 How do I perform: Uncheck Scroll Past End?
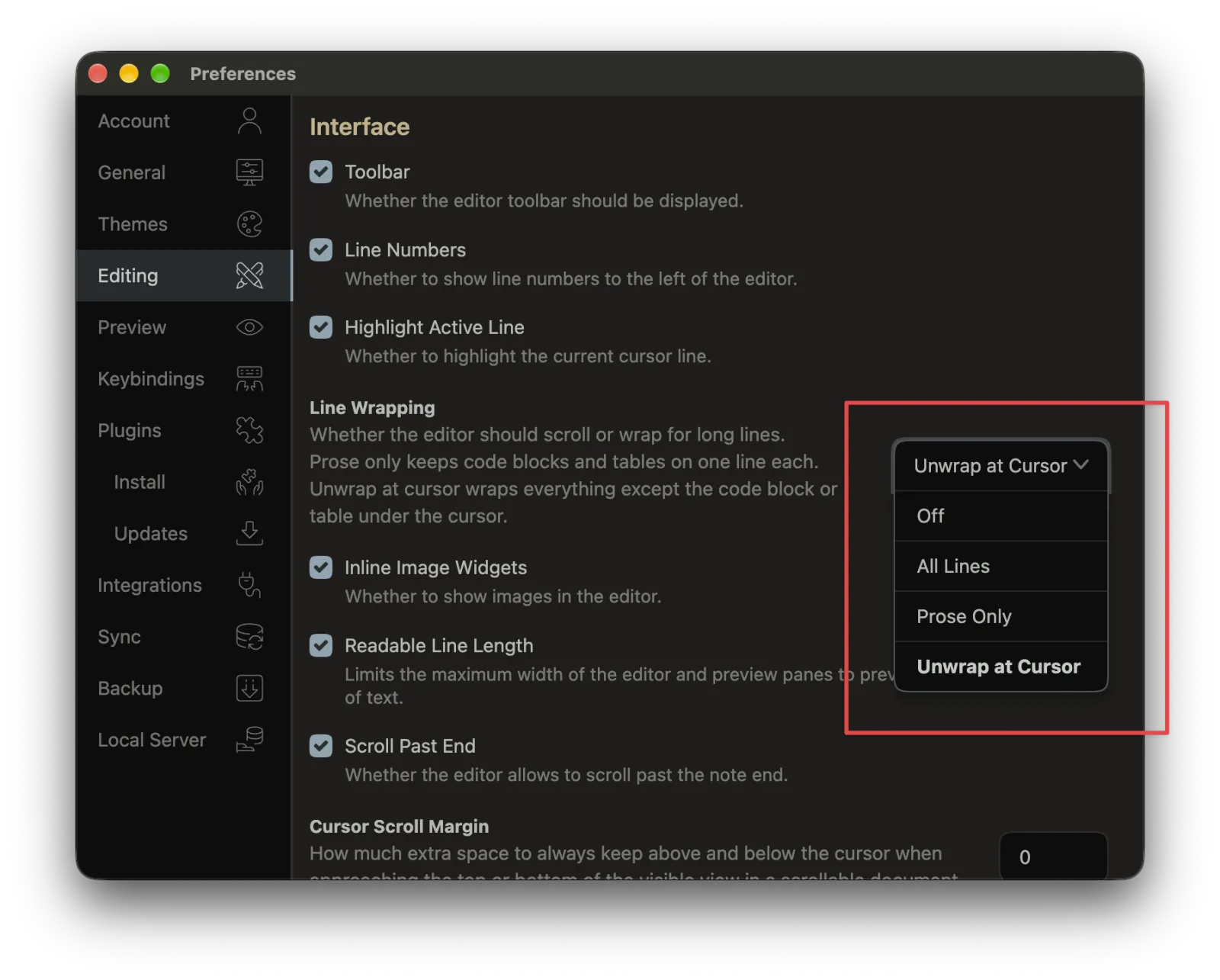click(321, 746)
